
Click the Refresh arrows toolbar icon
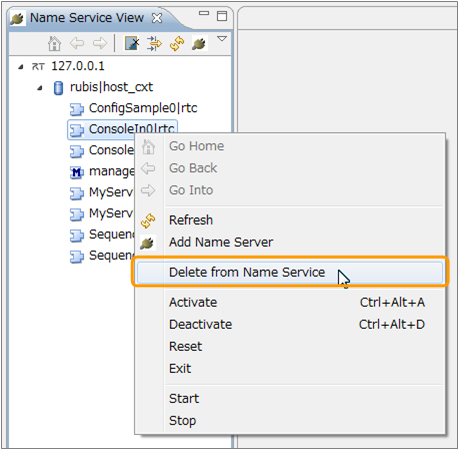point(177,43)
